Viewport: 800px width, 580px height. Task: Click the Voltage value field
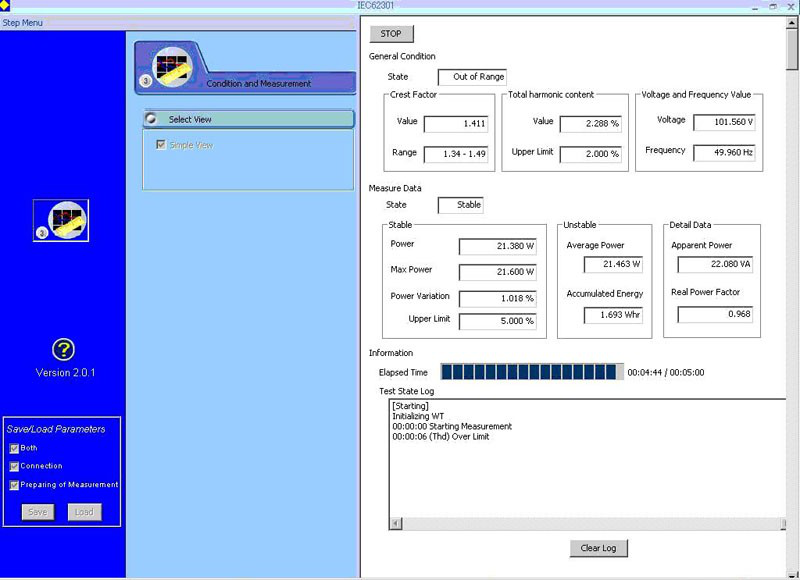click(724, 122)
